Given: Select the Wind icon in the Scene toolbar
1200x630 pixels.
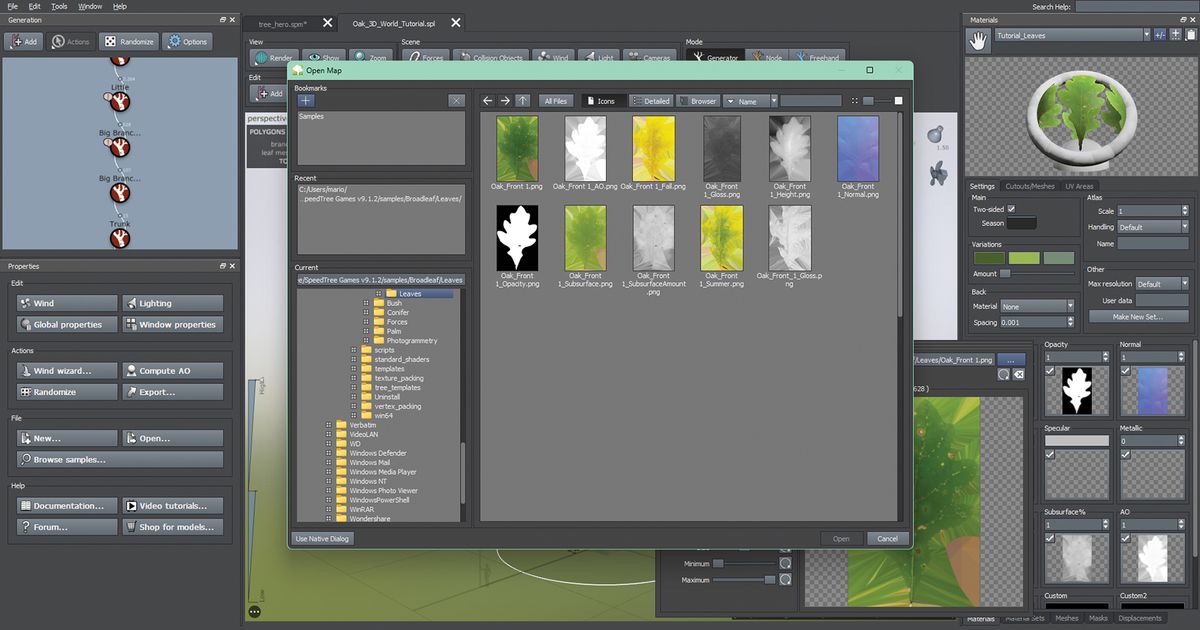Looking at the screenshot, I should click(x=551, y=57).
